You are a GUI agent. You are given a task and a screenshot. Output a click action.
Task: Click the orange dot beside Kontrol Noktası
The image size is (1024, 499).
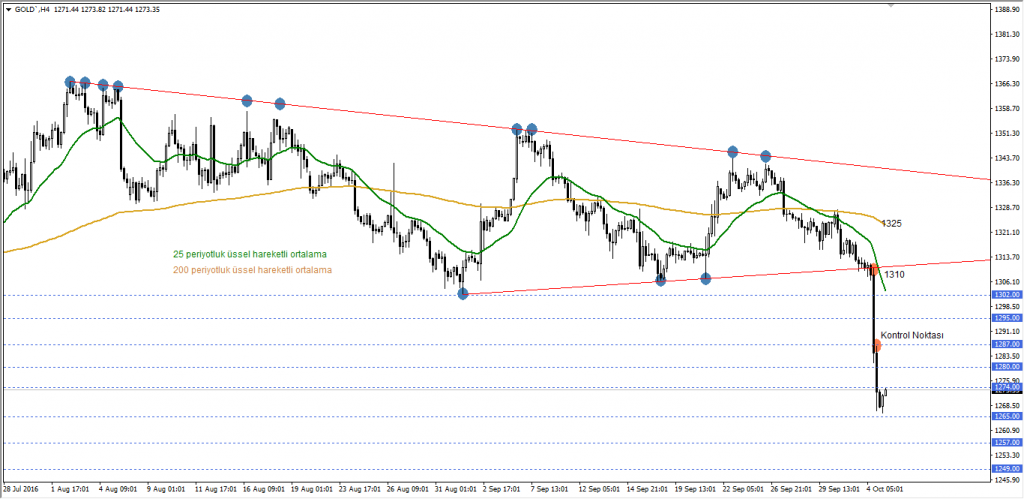click(876, 346)
